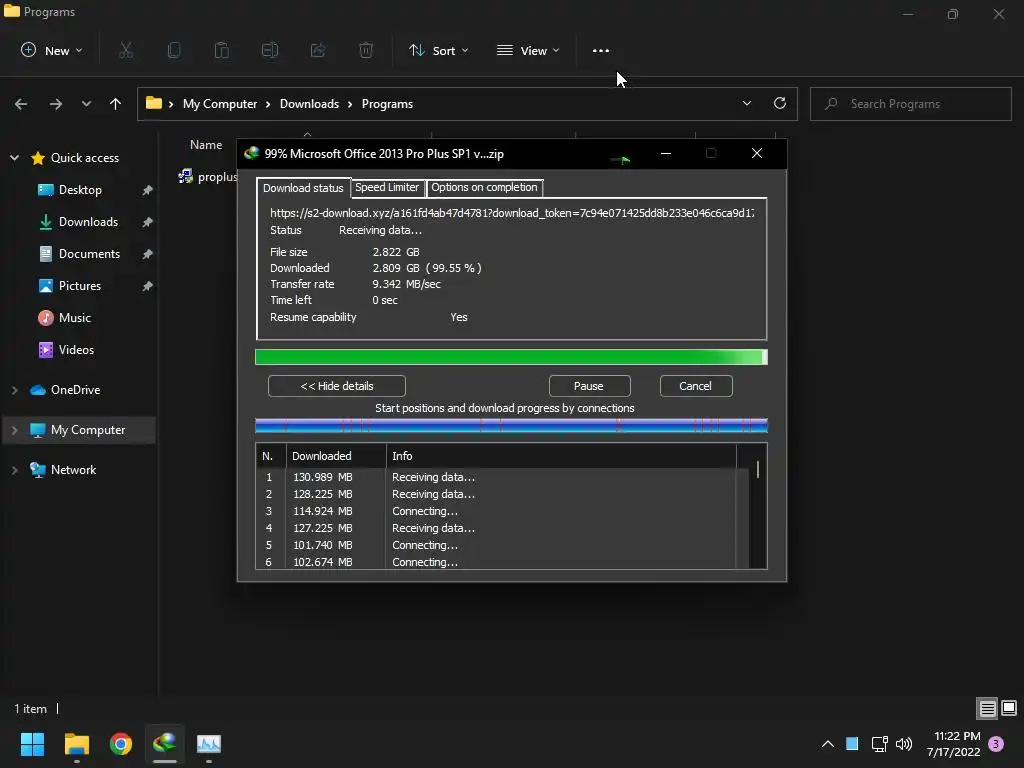Open the clock showing 11:22 PM
This screenshot has width=1024, height=768.
point(954,744)
